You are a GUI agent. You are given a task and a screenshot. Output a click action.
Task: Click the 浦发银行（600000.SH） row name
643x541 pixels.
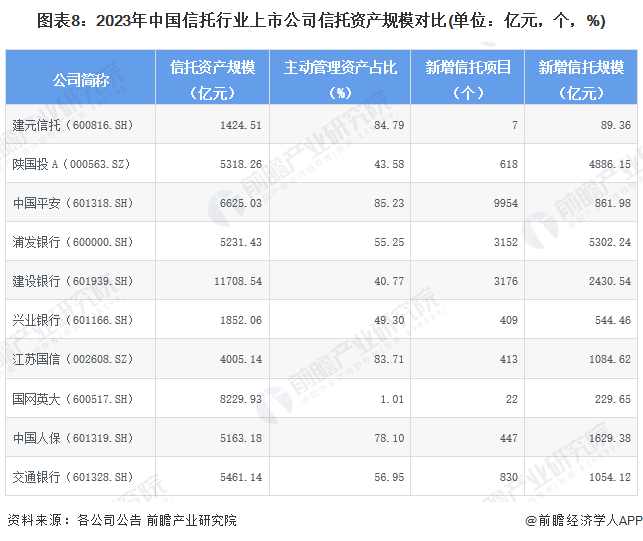pos(73,242)
